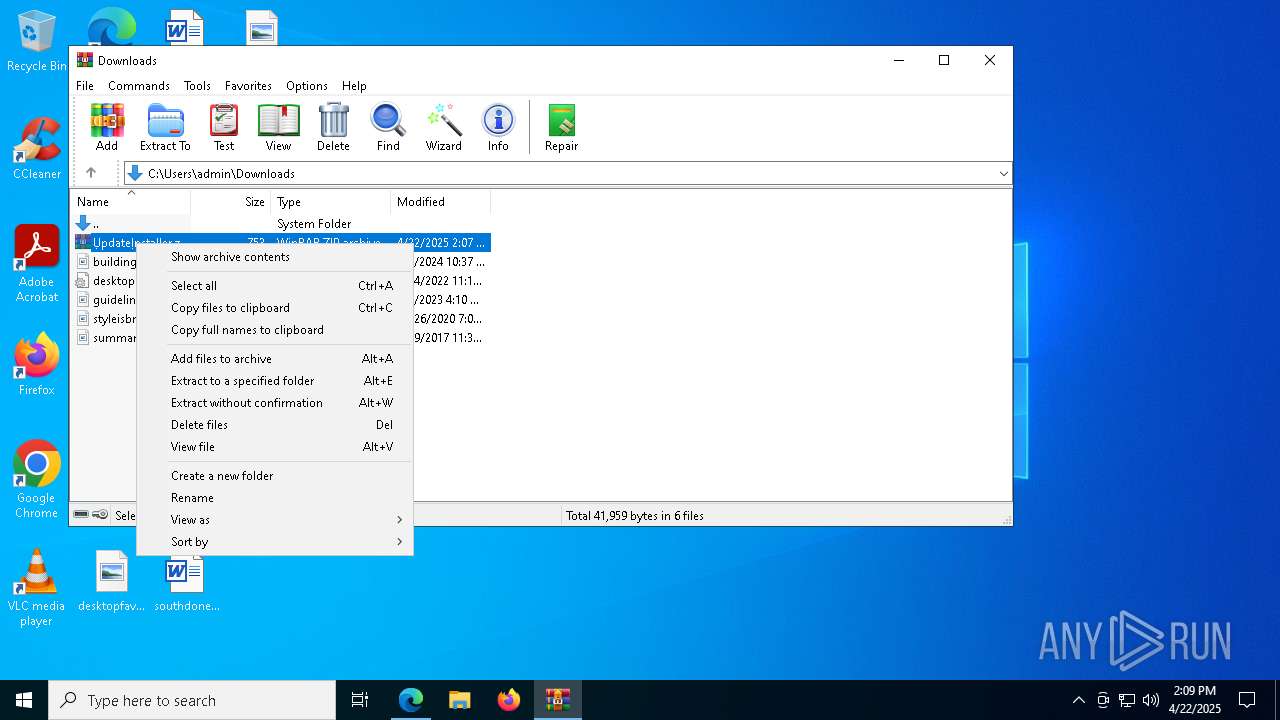Open the File menu
Image resolution: width=1280 pixels, height=720 pixels.
tap(85, 86)
